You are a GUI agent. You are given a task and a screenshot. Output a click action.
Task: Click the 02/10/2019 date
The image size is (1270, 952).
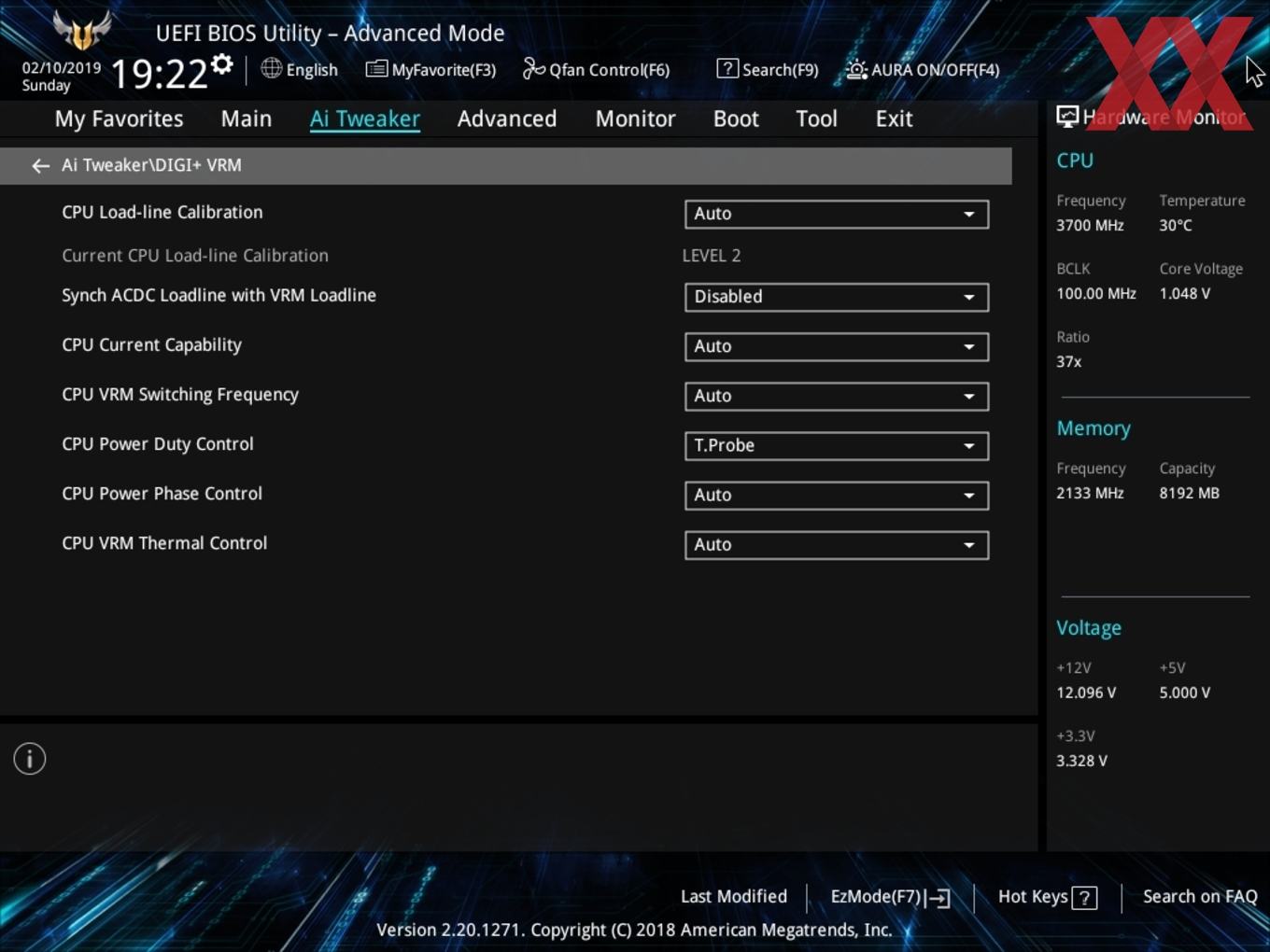(62, 68)
